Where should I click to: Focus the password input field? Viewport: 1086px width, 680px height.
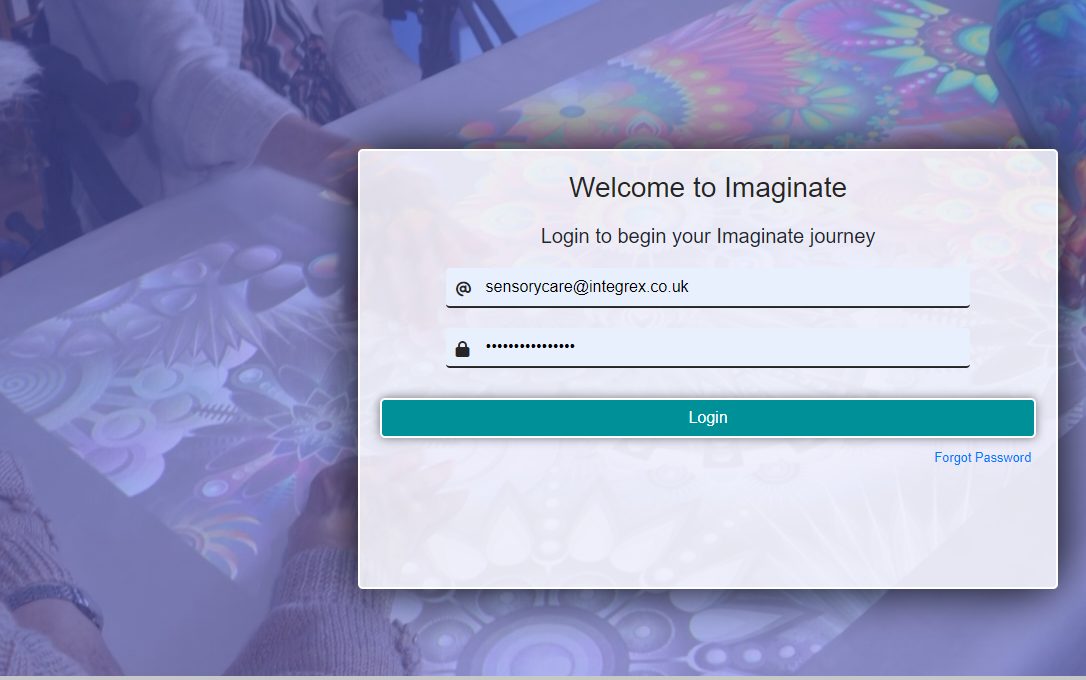click(x=707, y=347)
